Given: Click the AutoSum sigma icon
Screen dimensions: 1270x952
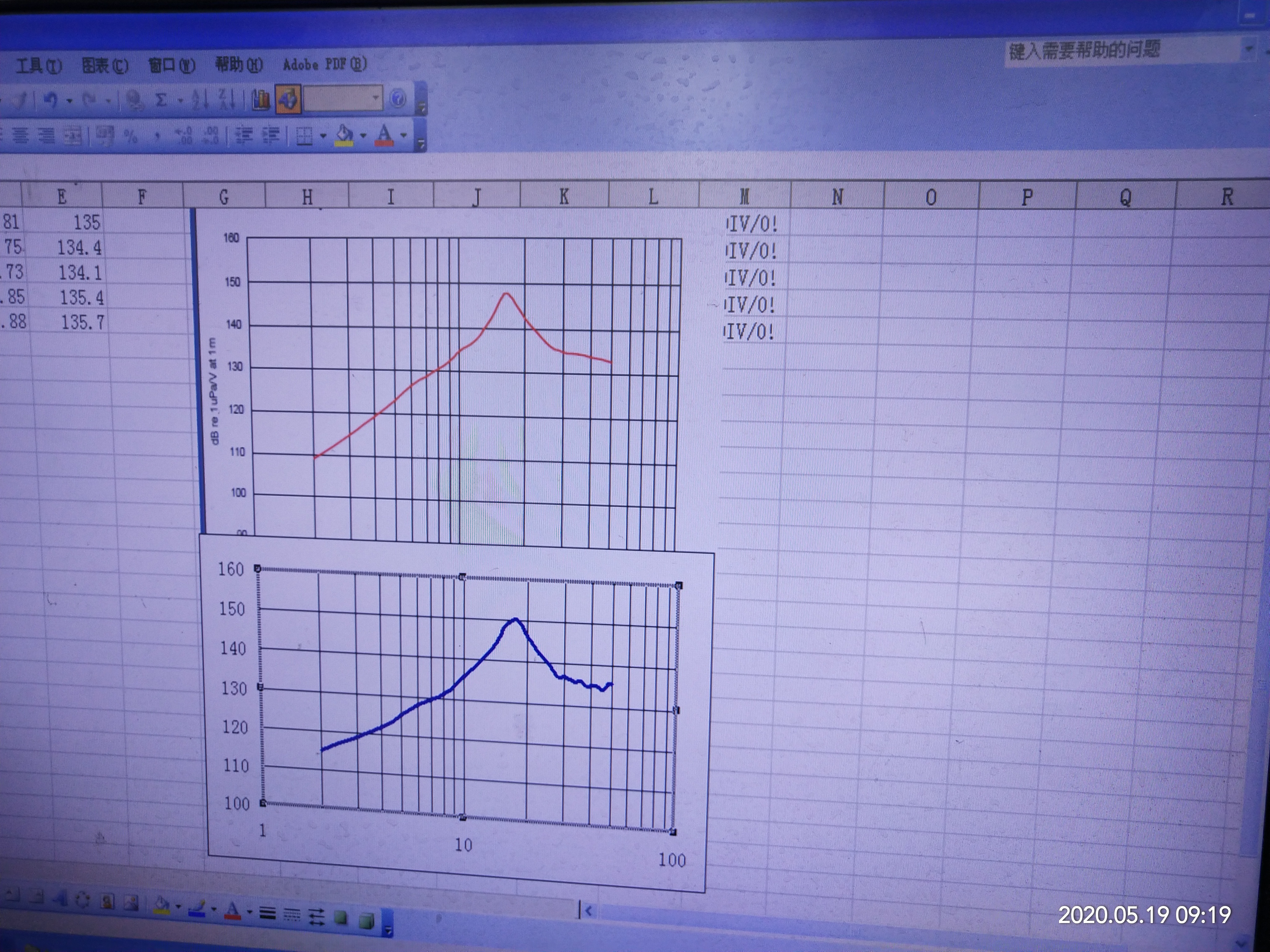Looking at the screenshot, I should 161,100.
